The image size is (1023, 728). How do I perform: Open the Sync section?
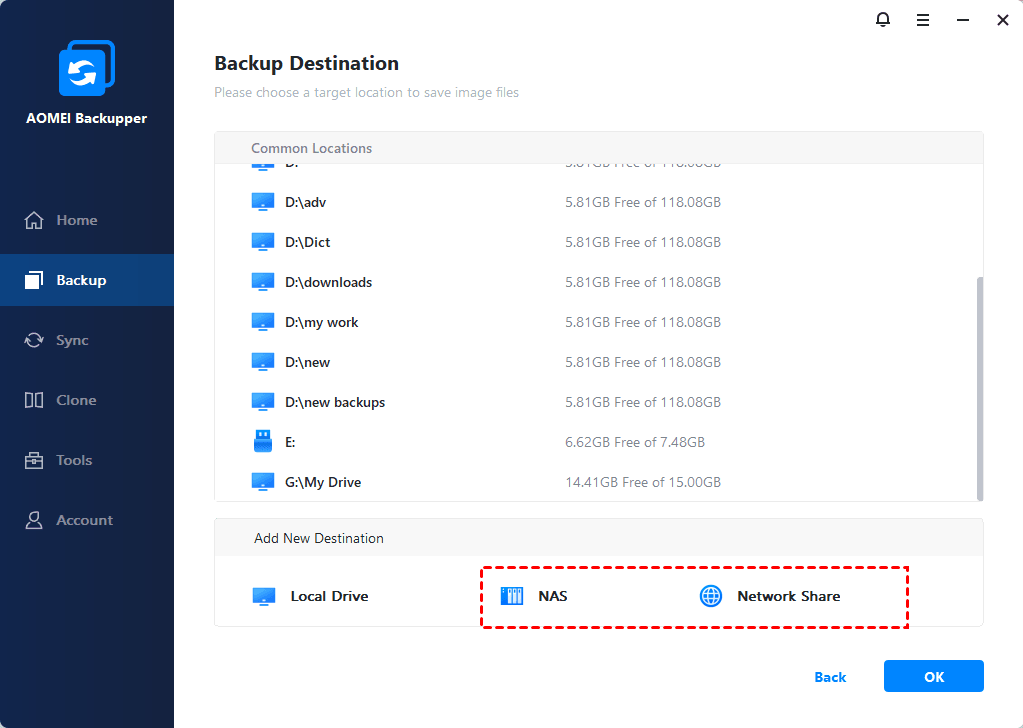72,340
